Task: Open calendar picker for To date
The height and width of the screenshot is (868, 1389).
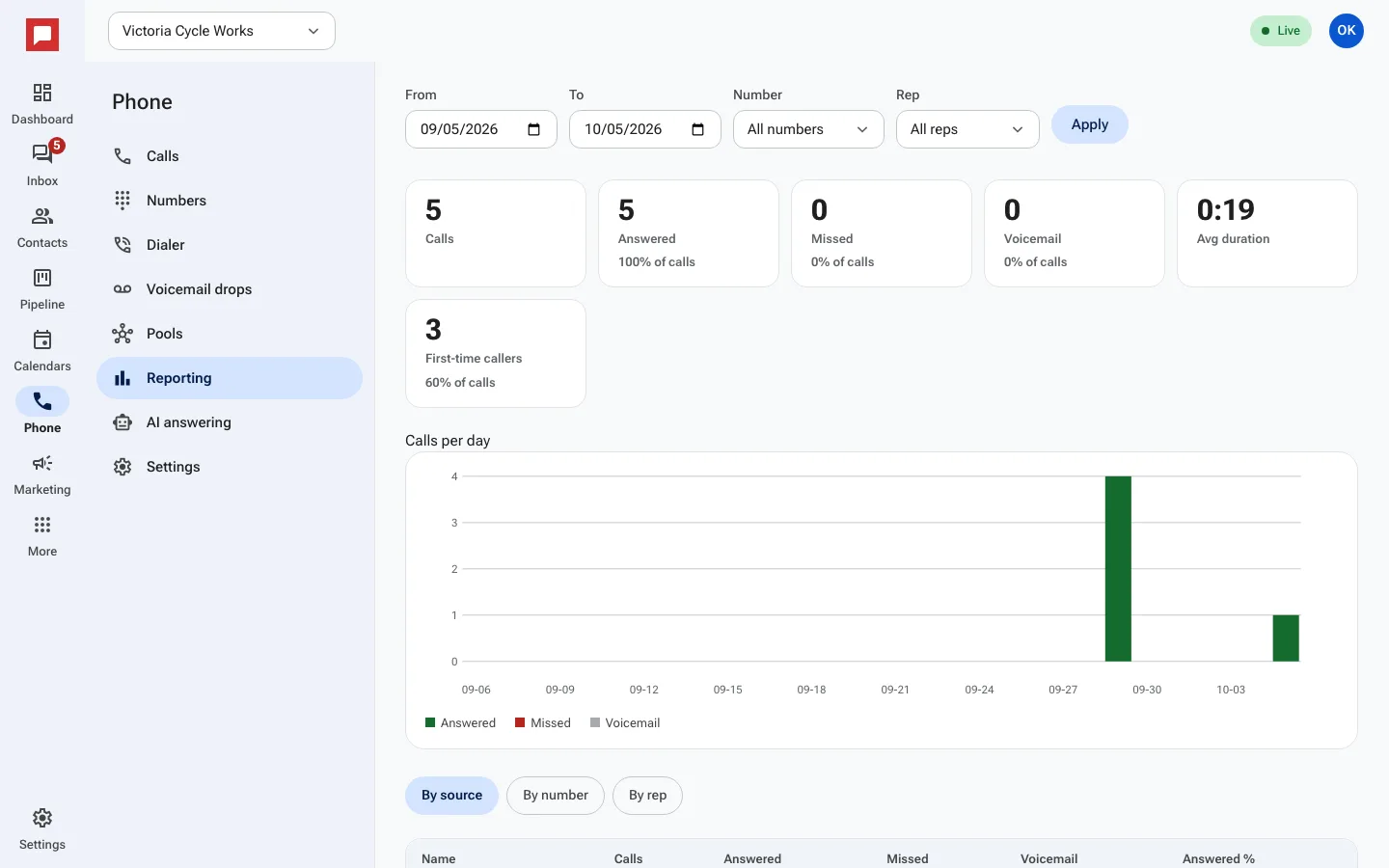Action: click(x=698, y=129)
